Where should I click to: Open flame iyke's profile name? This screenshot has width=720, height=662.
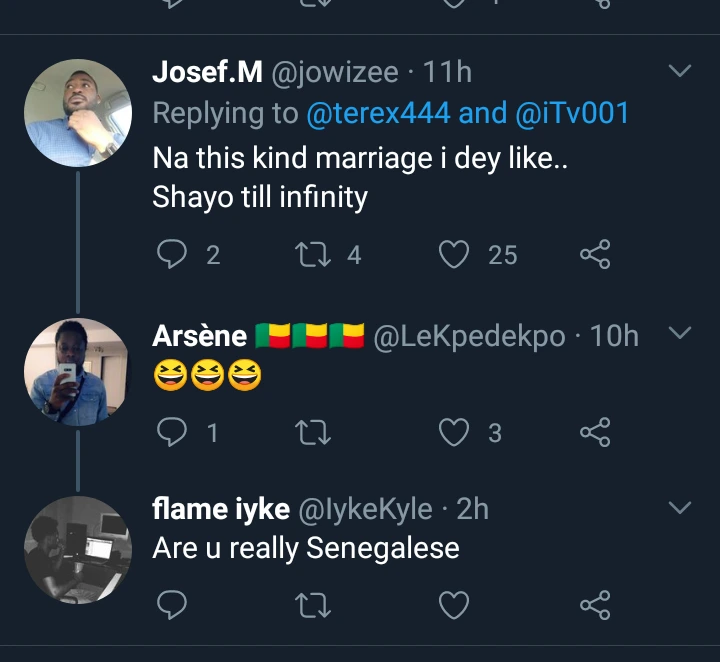(220, 509)
